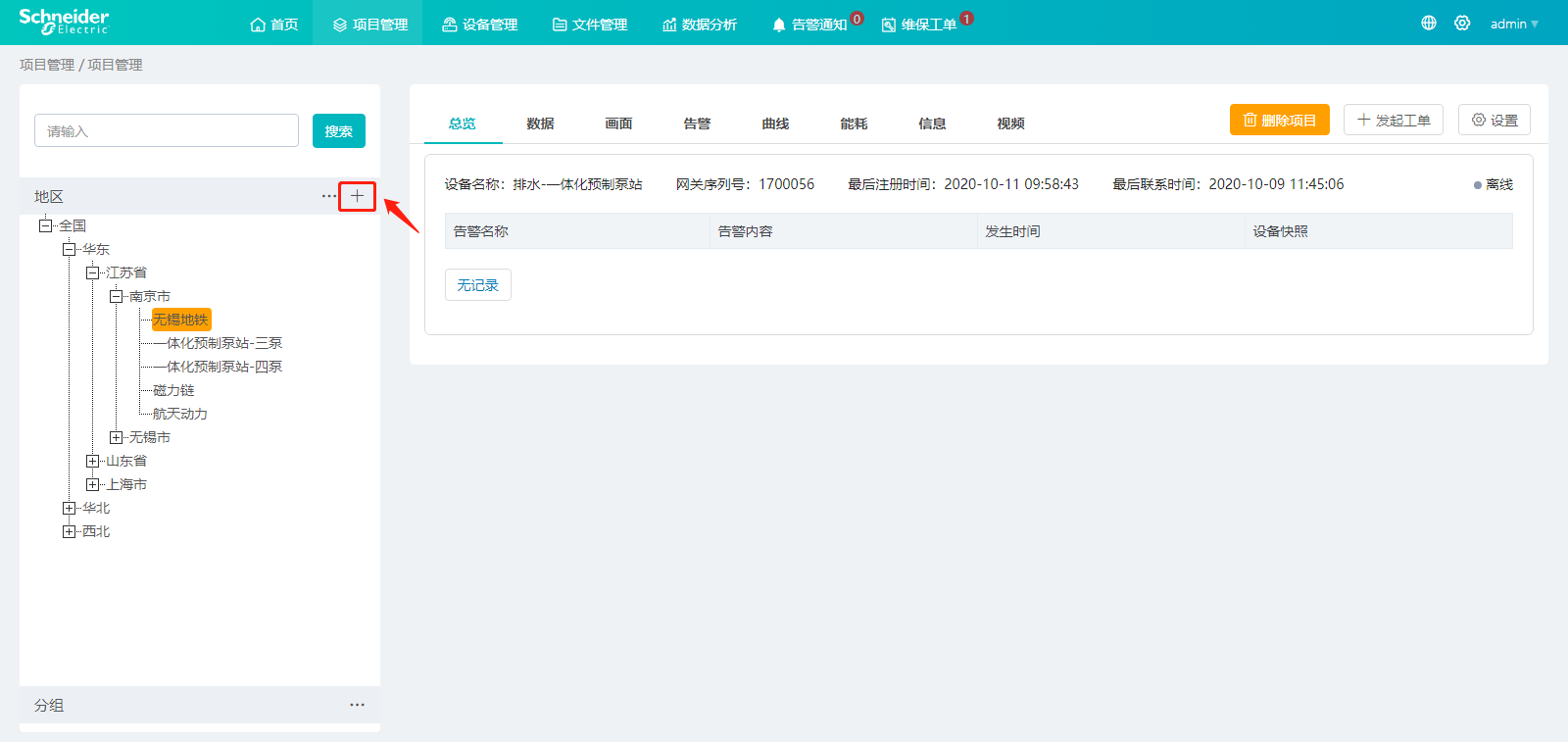Collapse the 南京市 tree node
This screenshot has height=742, width=1568.
click(x=116, y=296)
